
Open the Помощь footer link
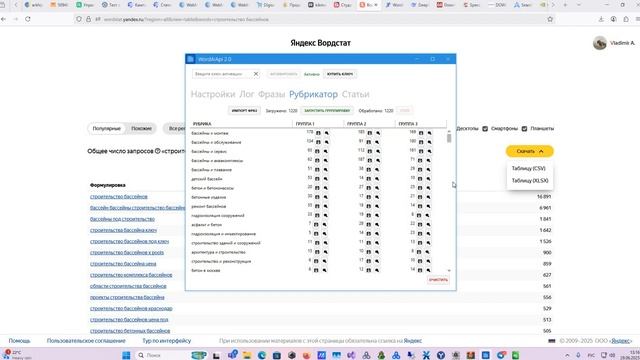[x=19, y=340]
